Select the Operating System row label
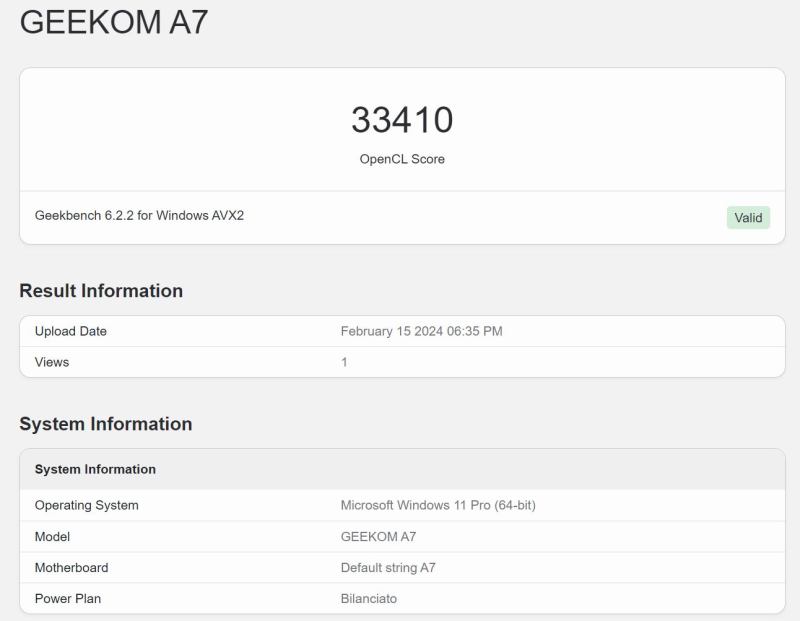 click(x=86, y=505)
